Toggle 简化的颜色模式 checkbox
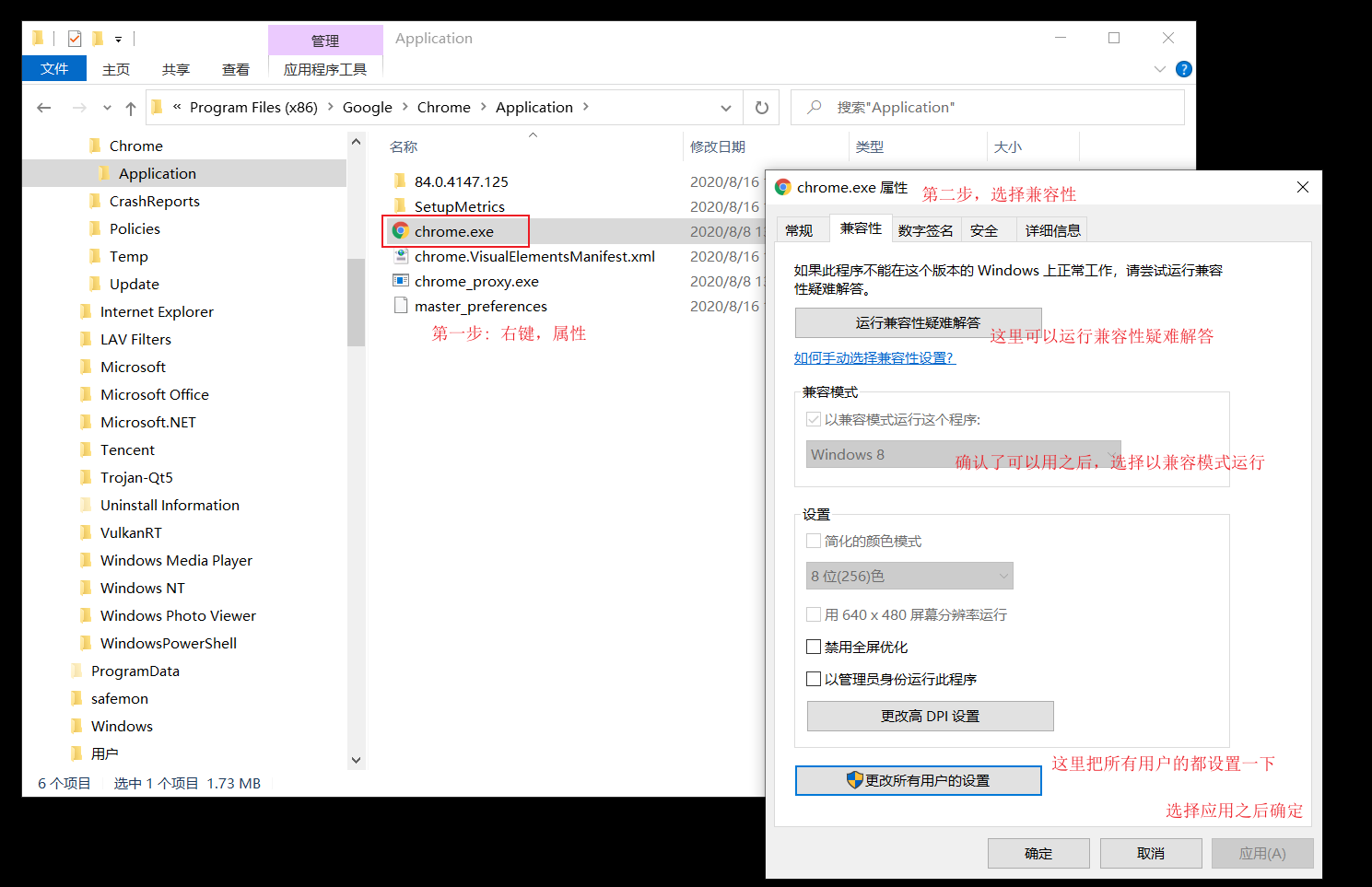 814,541
